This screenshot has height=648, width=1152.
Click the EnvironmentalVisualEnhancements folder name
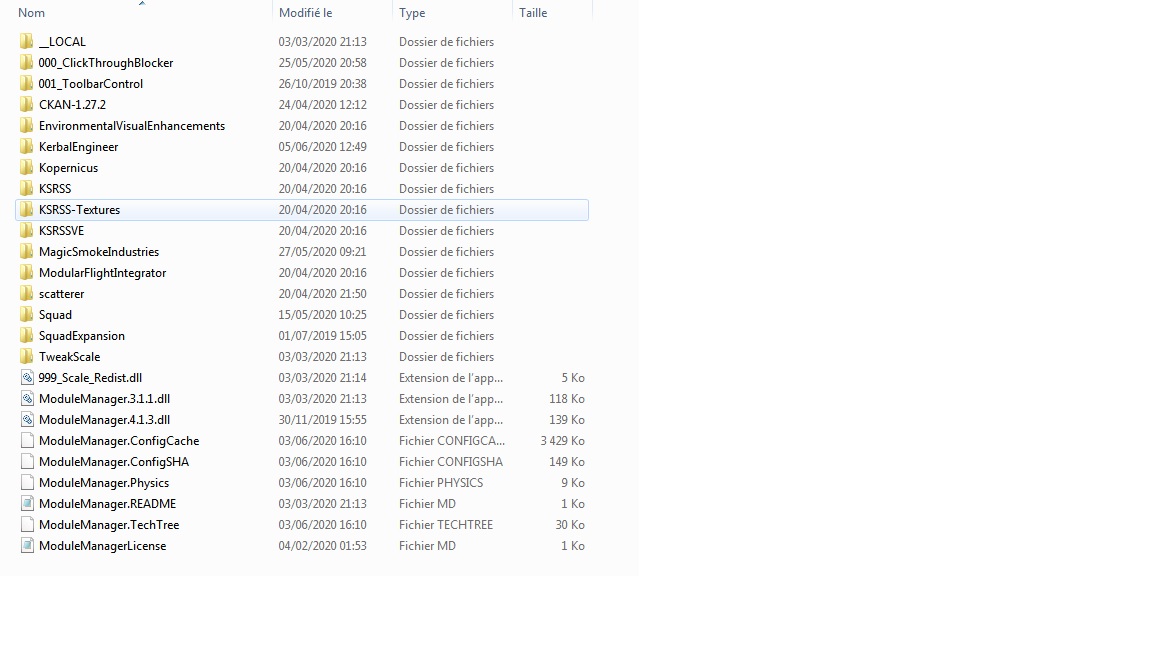[132, 126]
